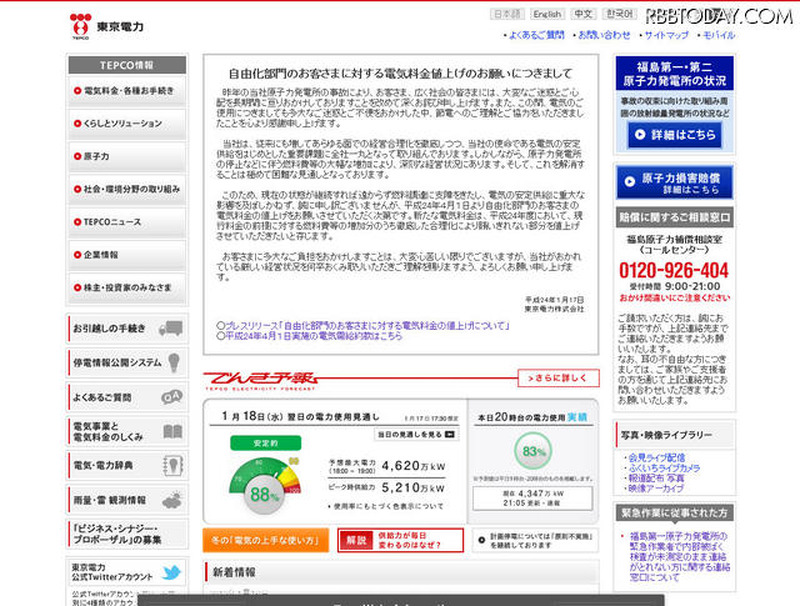The image size is (800, 606).
Task: Open rainfall and thunder observation cloud icon
Action: coord(172,500)
